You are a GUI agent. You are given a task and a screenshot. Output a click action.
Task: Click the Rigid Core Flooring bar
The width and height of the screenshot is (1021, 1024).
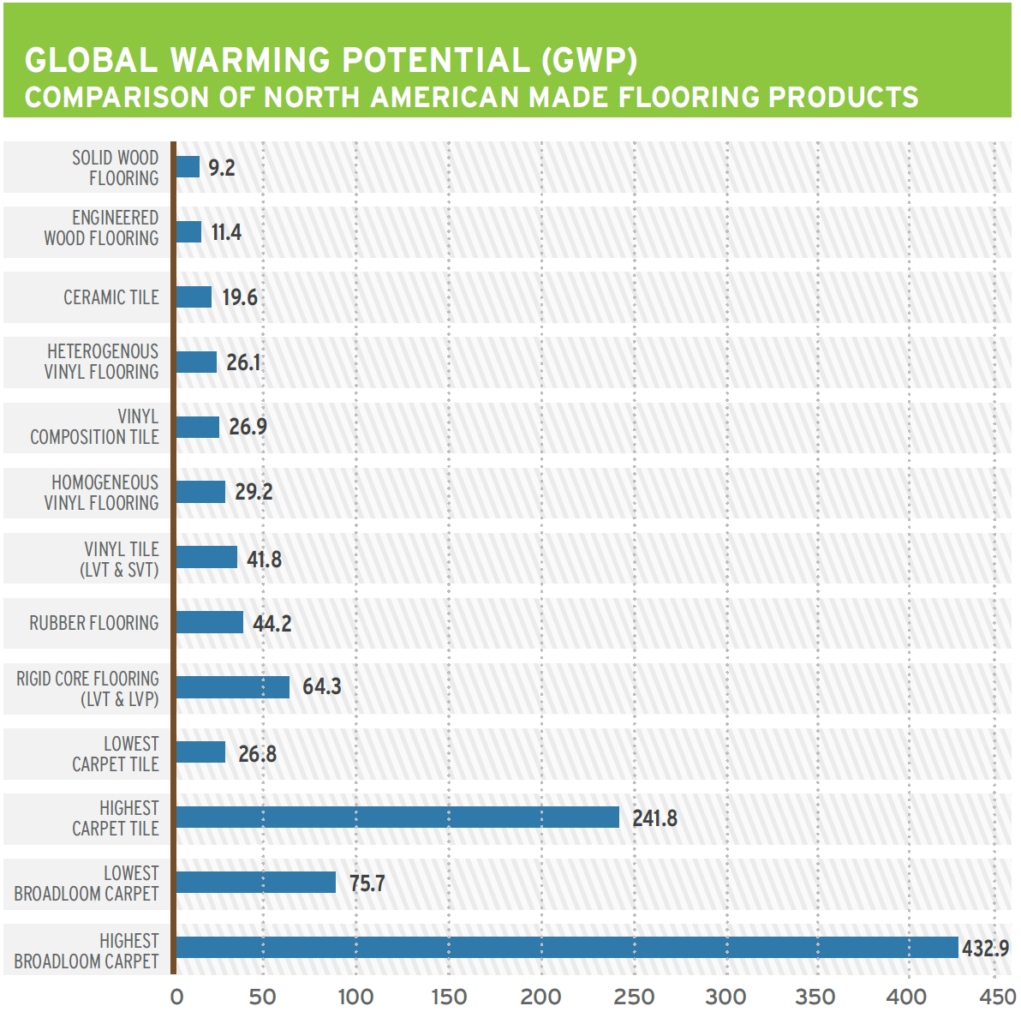point(233,687)
